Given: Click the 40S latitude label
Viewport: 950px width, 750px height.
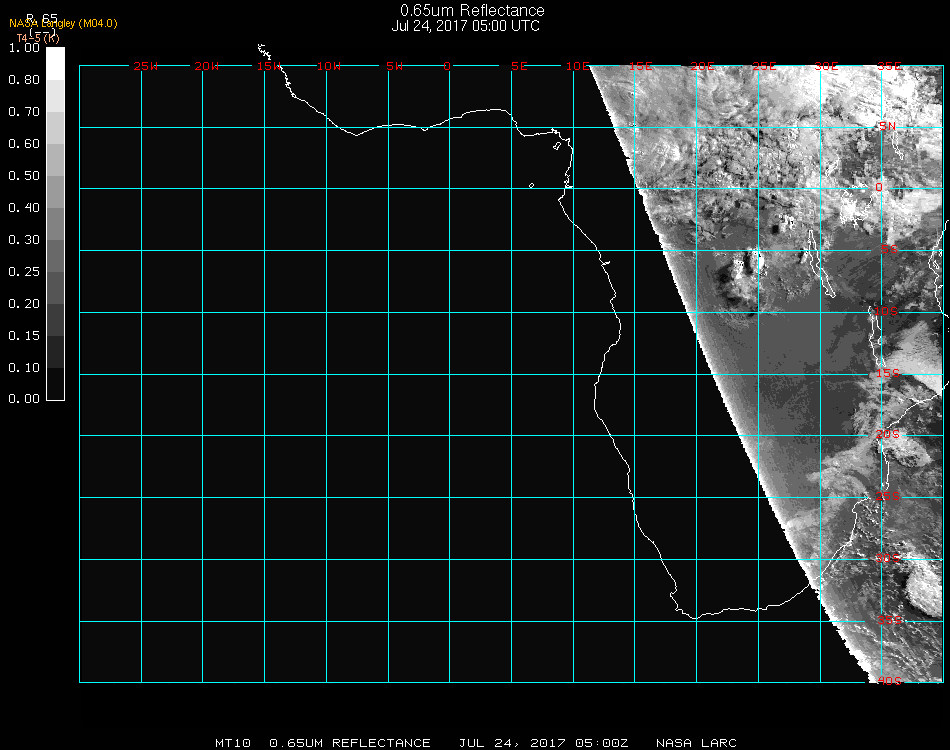Looking at the screenshot, I should tap(887, 682).
